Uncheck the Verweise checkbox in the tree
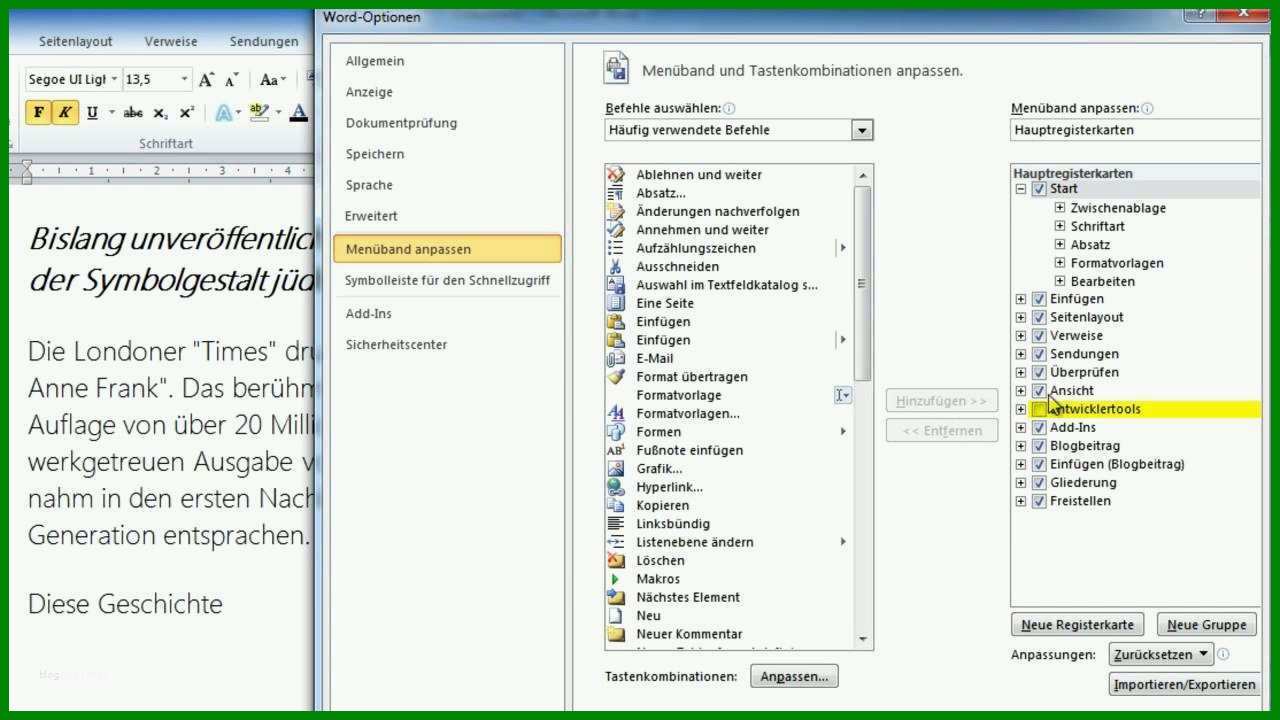This screenshot has width=1280, height=720. coord(1039,336)
